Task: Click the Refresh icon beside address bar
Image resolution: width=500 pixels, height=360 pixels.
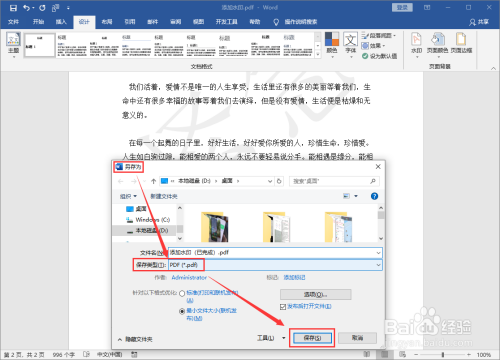Action: tap(279, 181)
